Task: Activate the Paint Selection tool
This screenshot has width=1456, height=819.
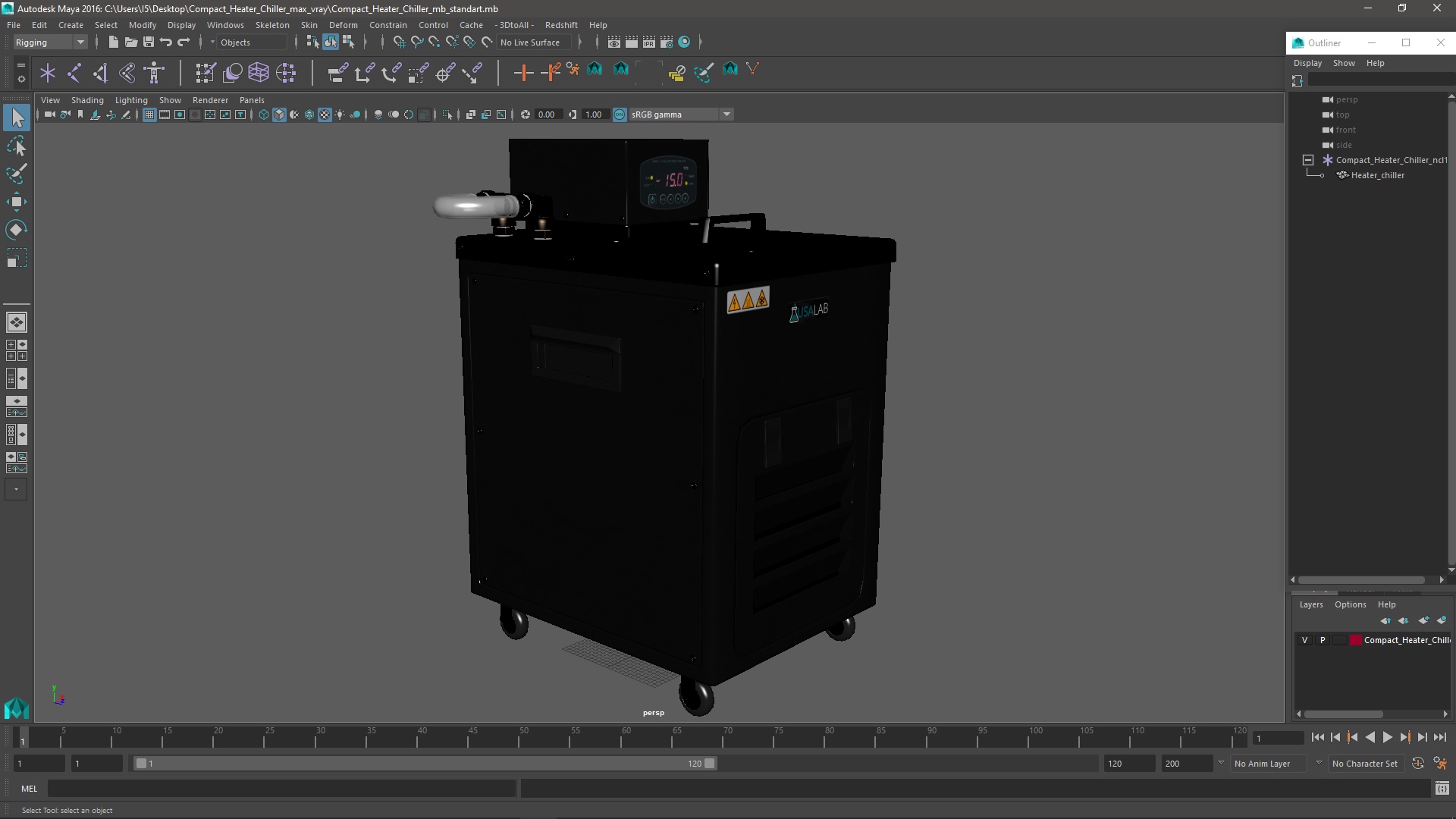Action: click(x=17, y=174)
